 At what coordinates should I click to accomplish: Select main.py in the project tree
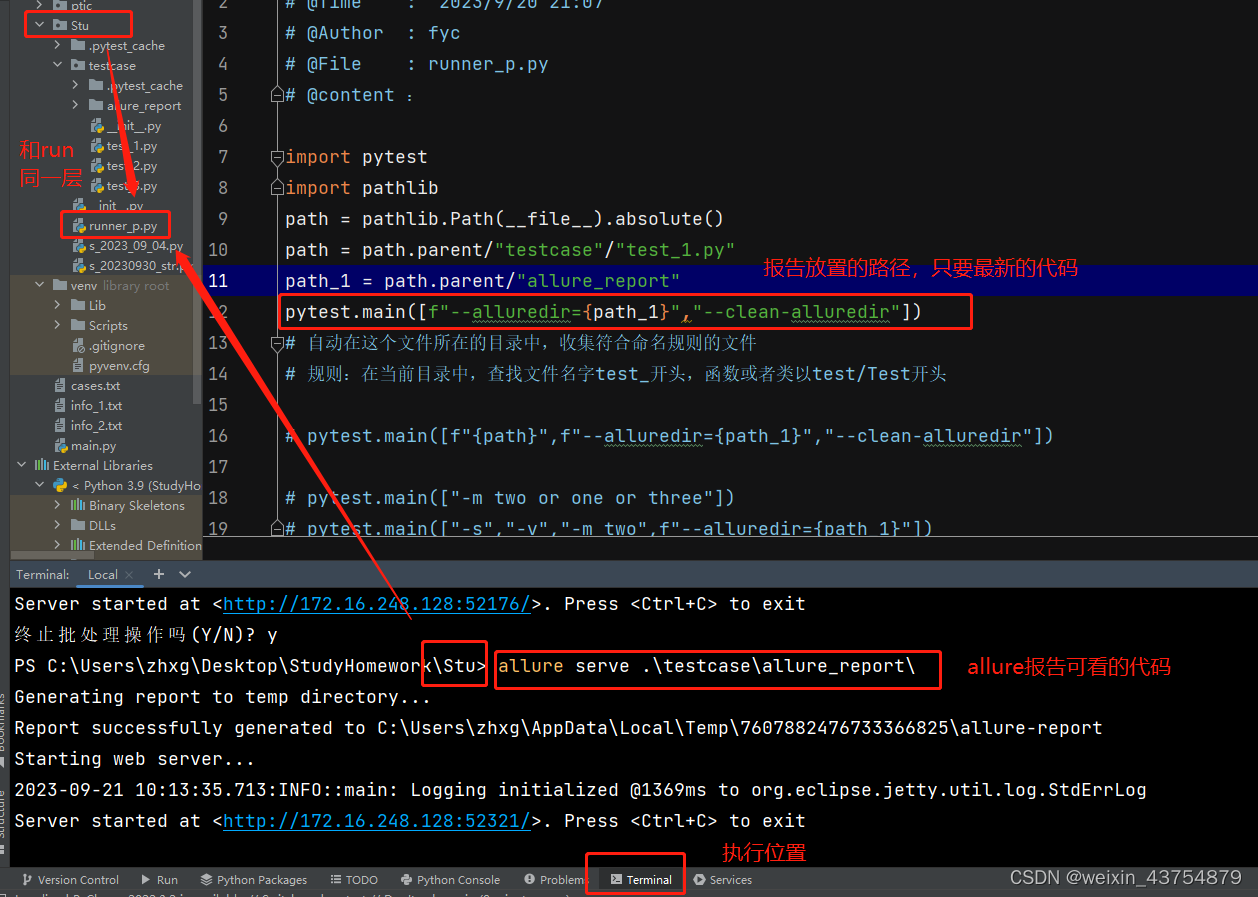point(93,445)
